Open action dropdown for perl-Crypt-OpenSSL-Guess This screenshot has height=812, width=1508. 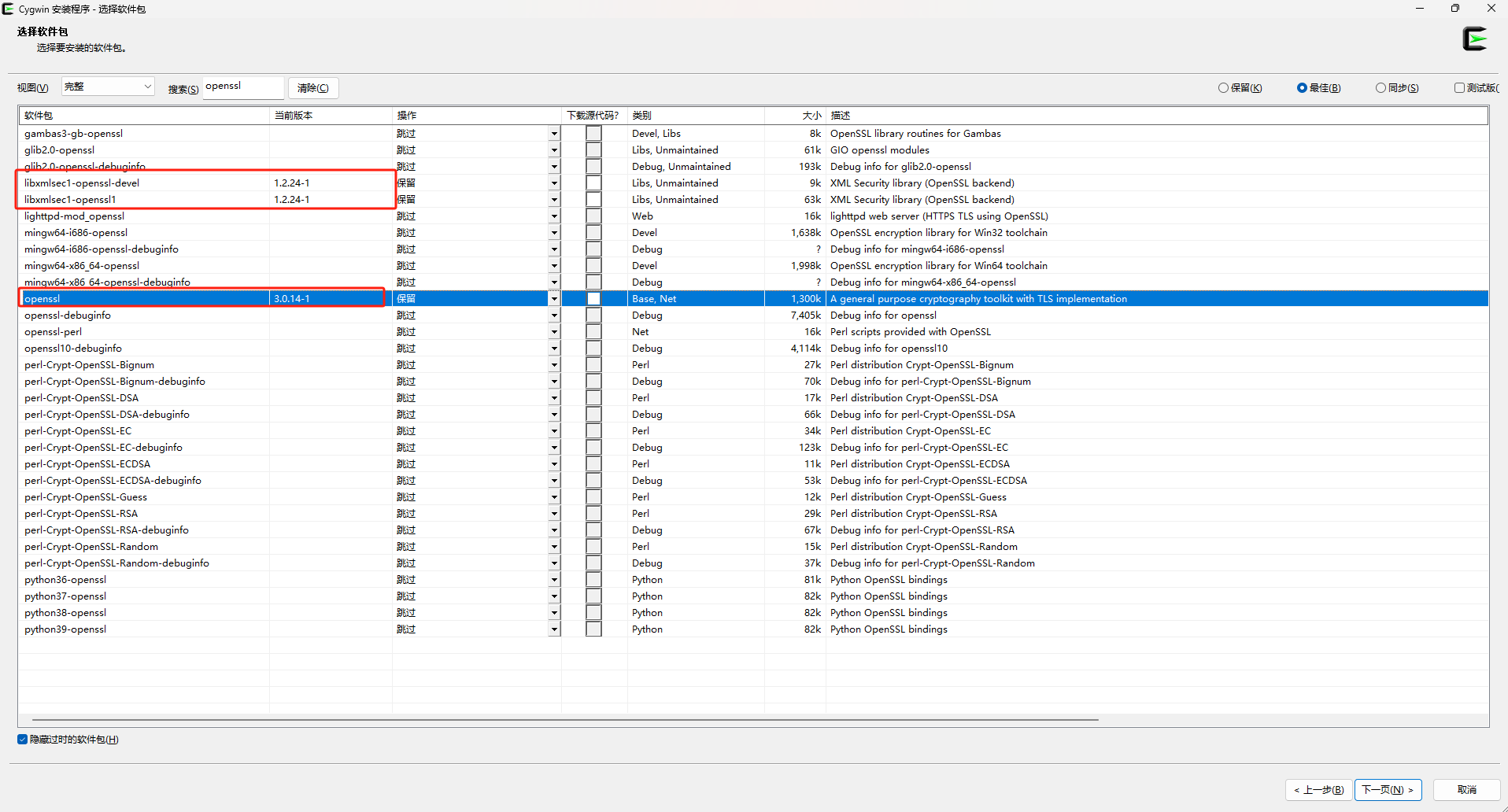554,497
